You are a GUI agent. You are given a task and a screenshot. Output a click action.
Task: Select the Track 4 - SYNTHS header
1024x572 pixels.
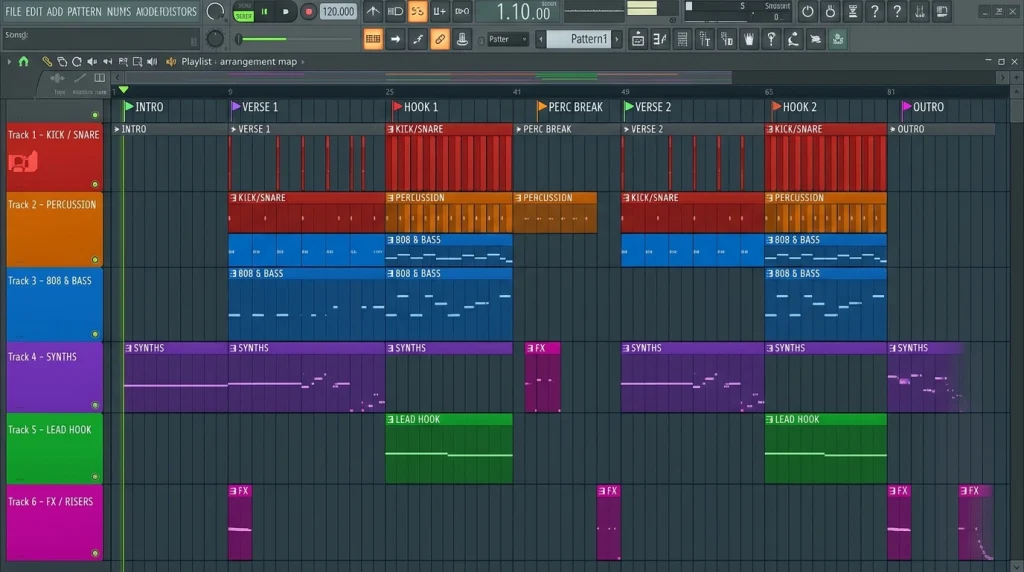point(55,377)
